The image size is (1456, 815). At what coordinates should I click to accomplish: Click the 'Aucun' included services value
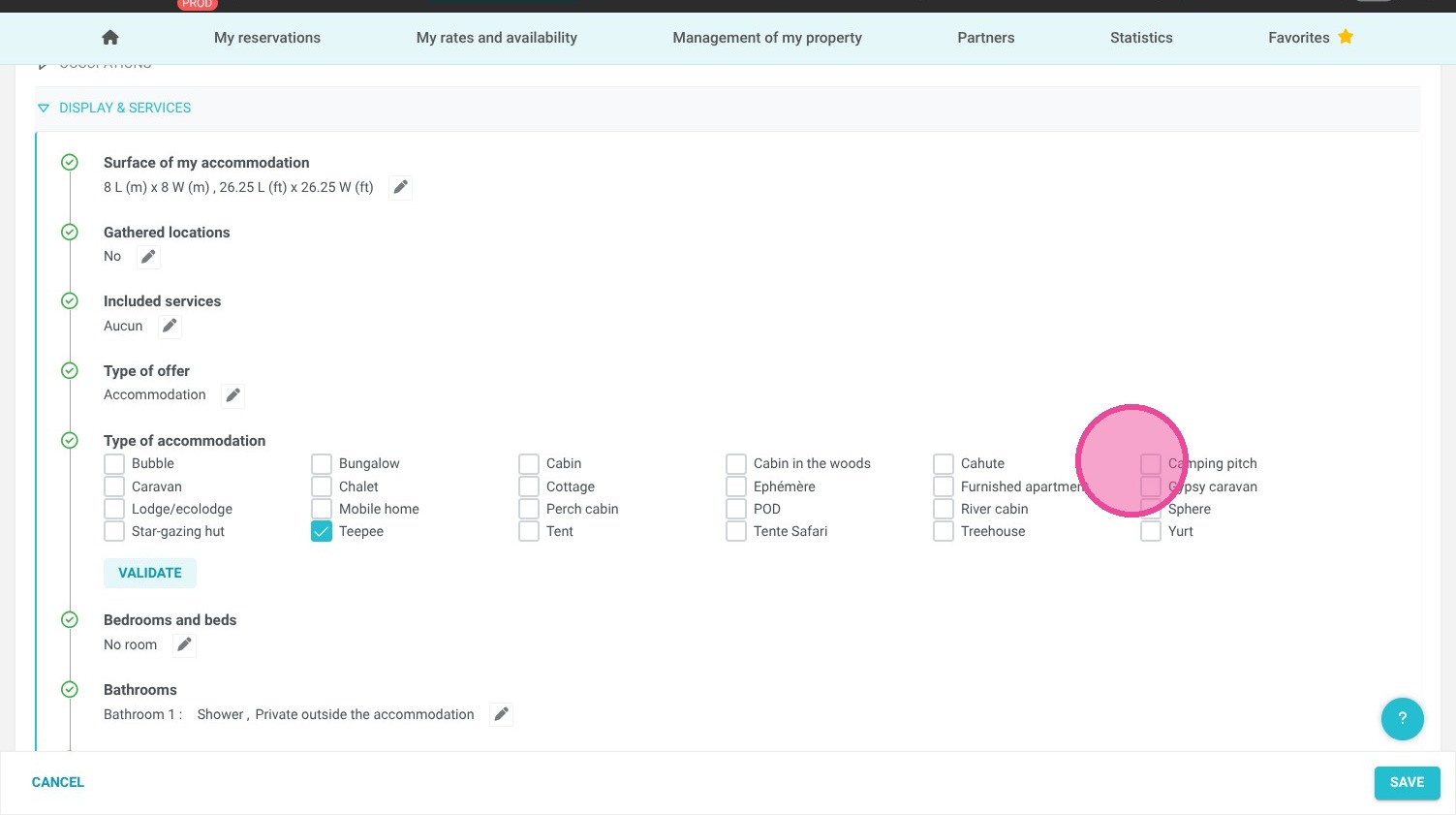click(123, 326)
